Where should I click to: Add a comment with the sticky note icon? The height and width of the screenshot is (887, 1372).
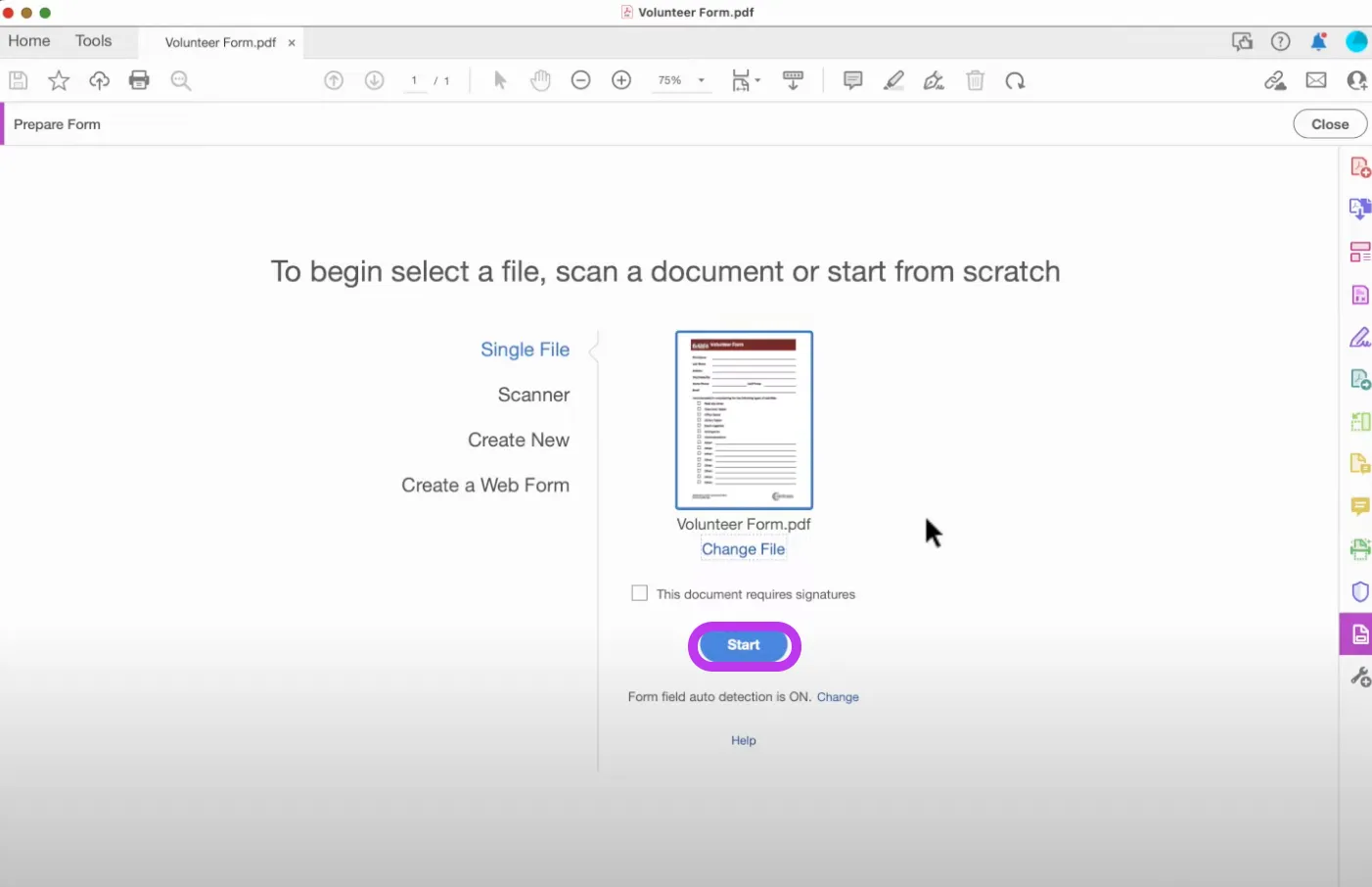(852, 80)
